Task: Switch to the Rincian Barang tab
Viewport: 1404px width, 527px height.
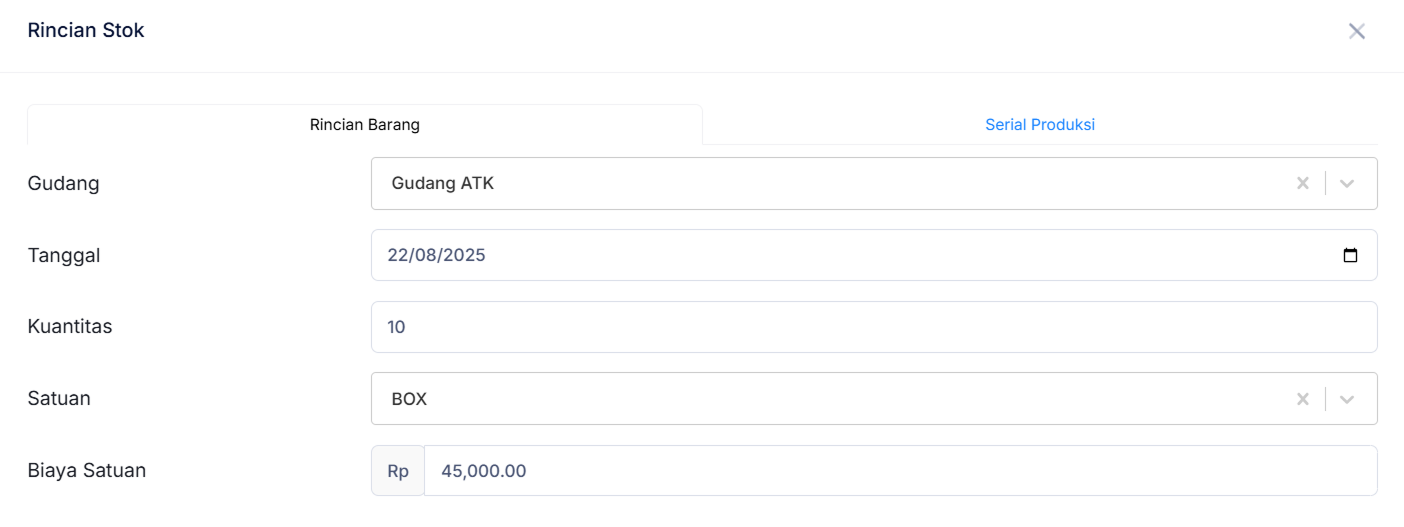Action: click(x=365, y=125)
